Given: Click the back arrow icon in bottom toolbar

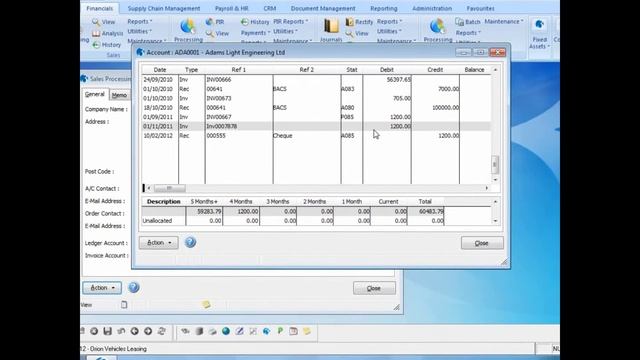Looking at the screenshot, I should [x=134, y=331].
